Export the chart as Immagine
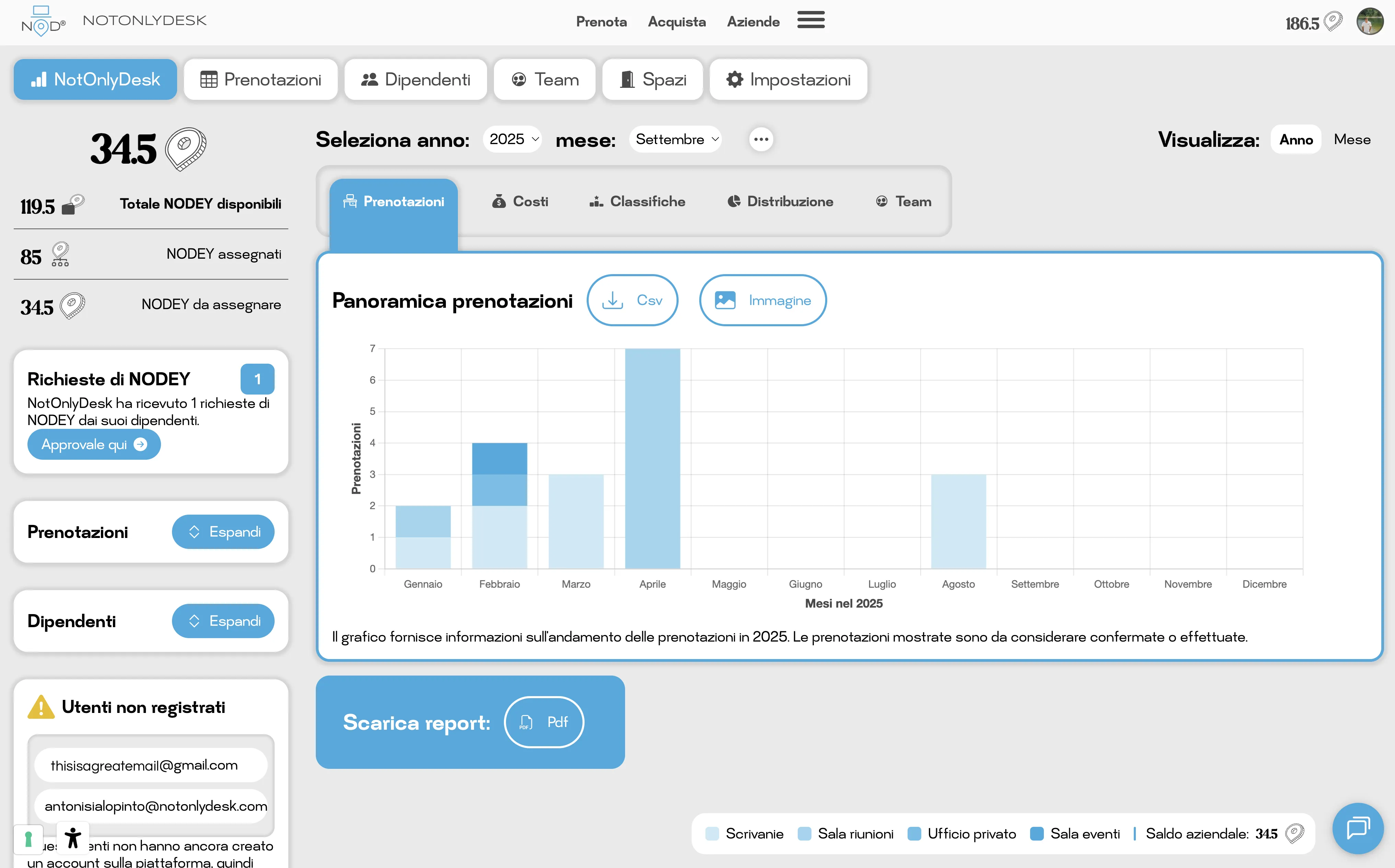 pyautogui.click(x=763, y=300)
